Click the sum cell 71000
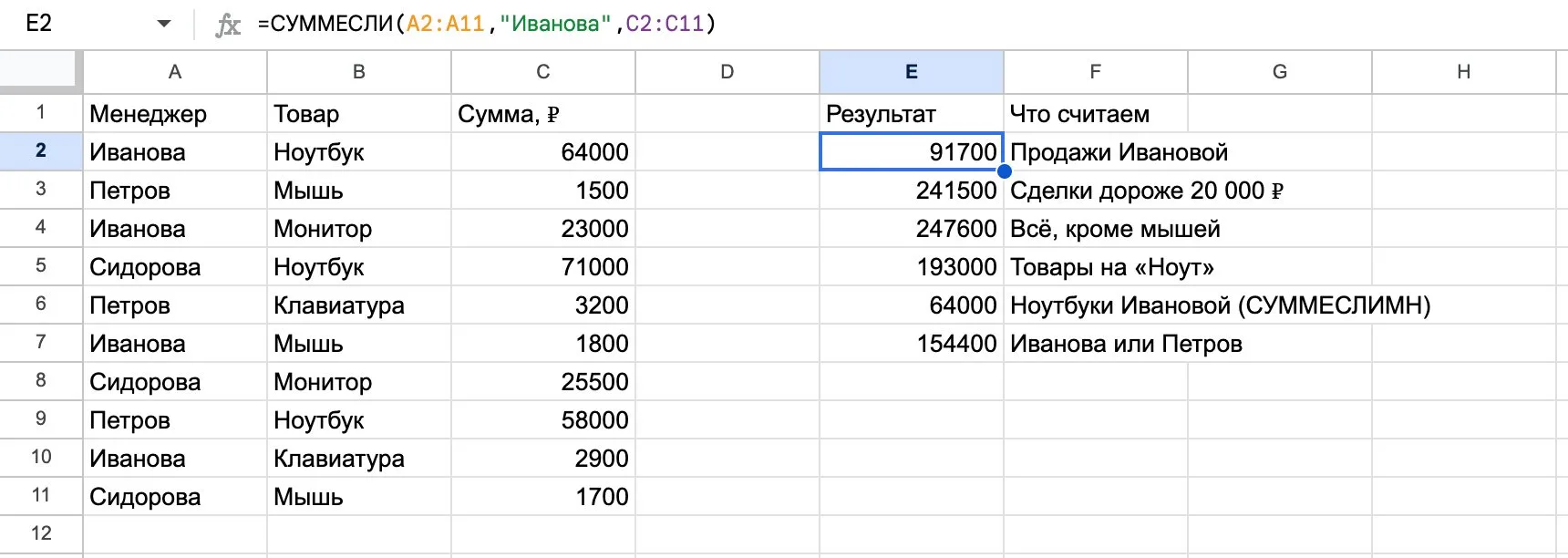 point(543,267)
